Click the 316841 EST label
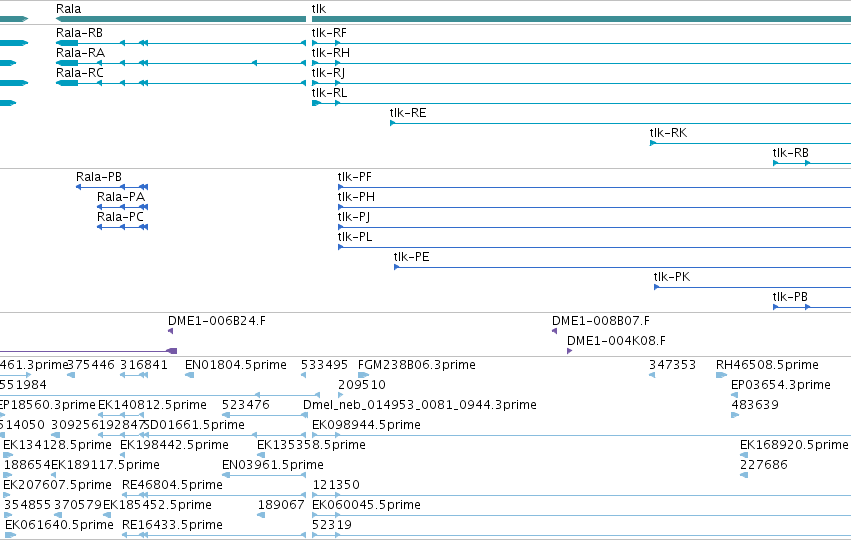This screenshot has width=851, height=540. (144, 365)
